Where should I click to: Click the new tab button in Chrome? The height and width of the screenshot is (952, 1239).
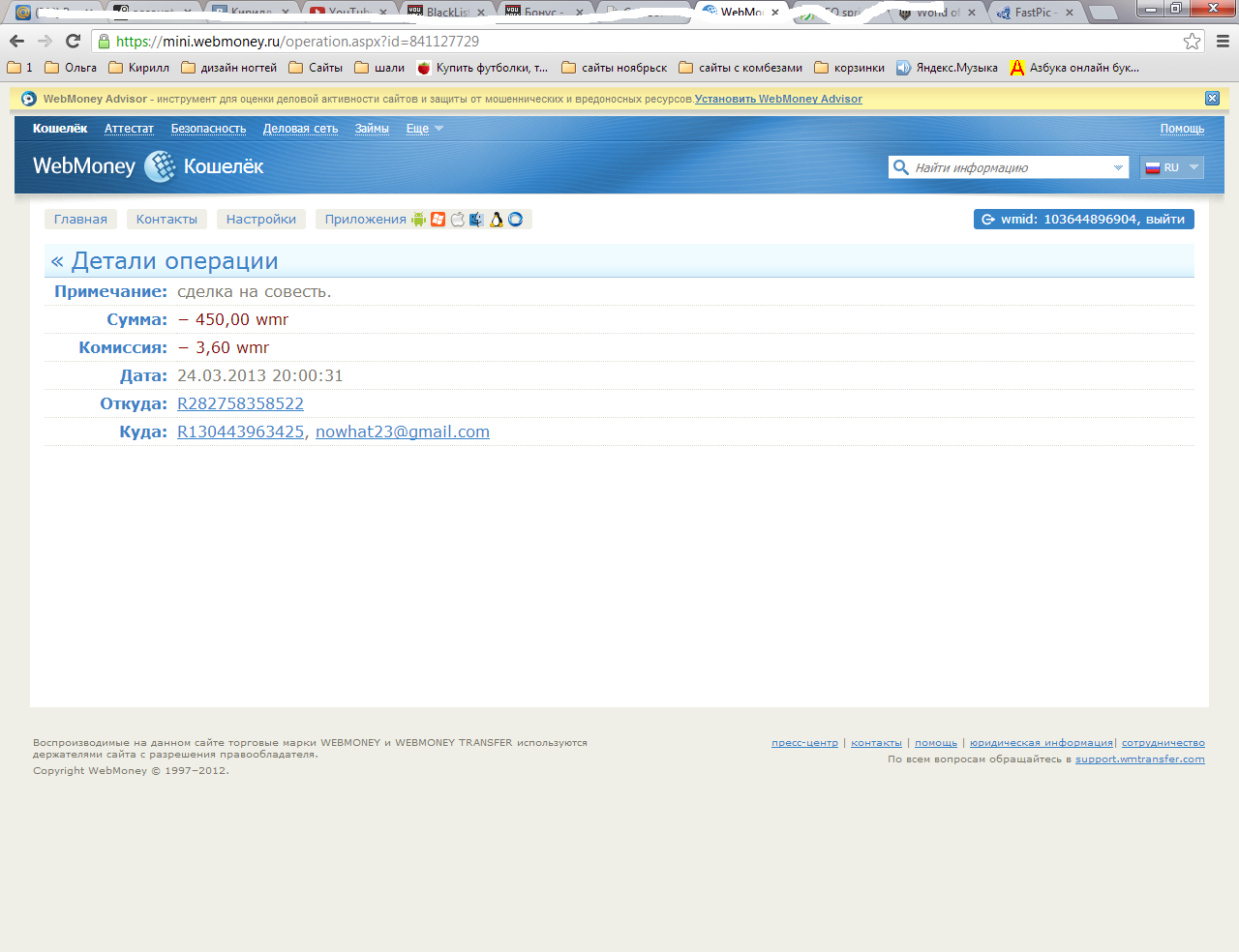(x=1103, y=13)
